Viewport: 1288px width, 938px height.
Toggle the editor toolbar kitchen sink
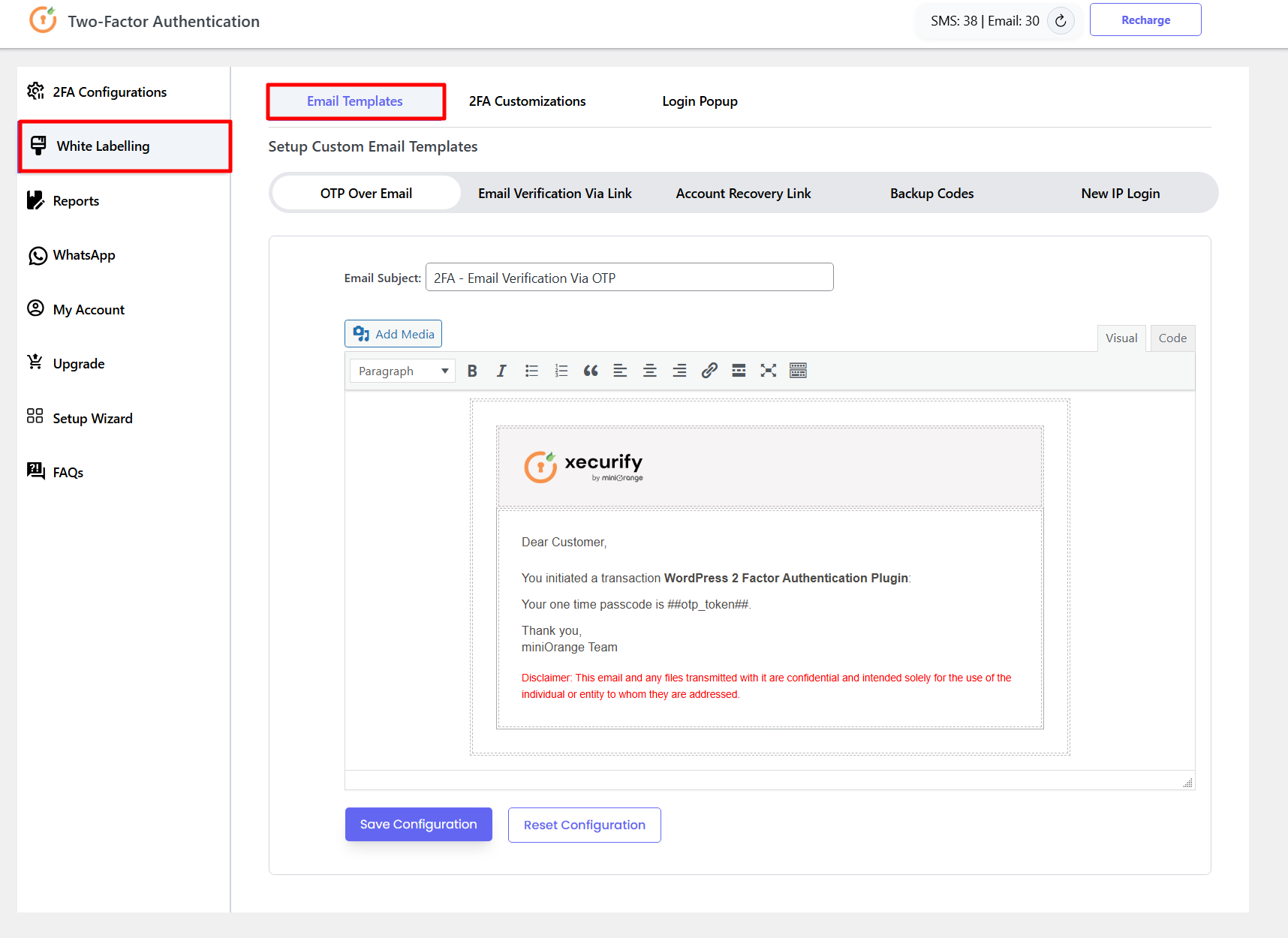point(798,371)
